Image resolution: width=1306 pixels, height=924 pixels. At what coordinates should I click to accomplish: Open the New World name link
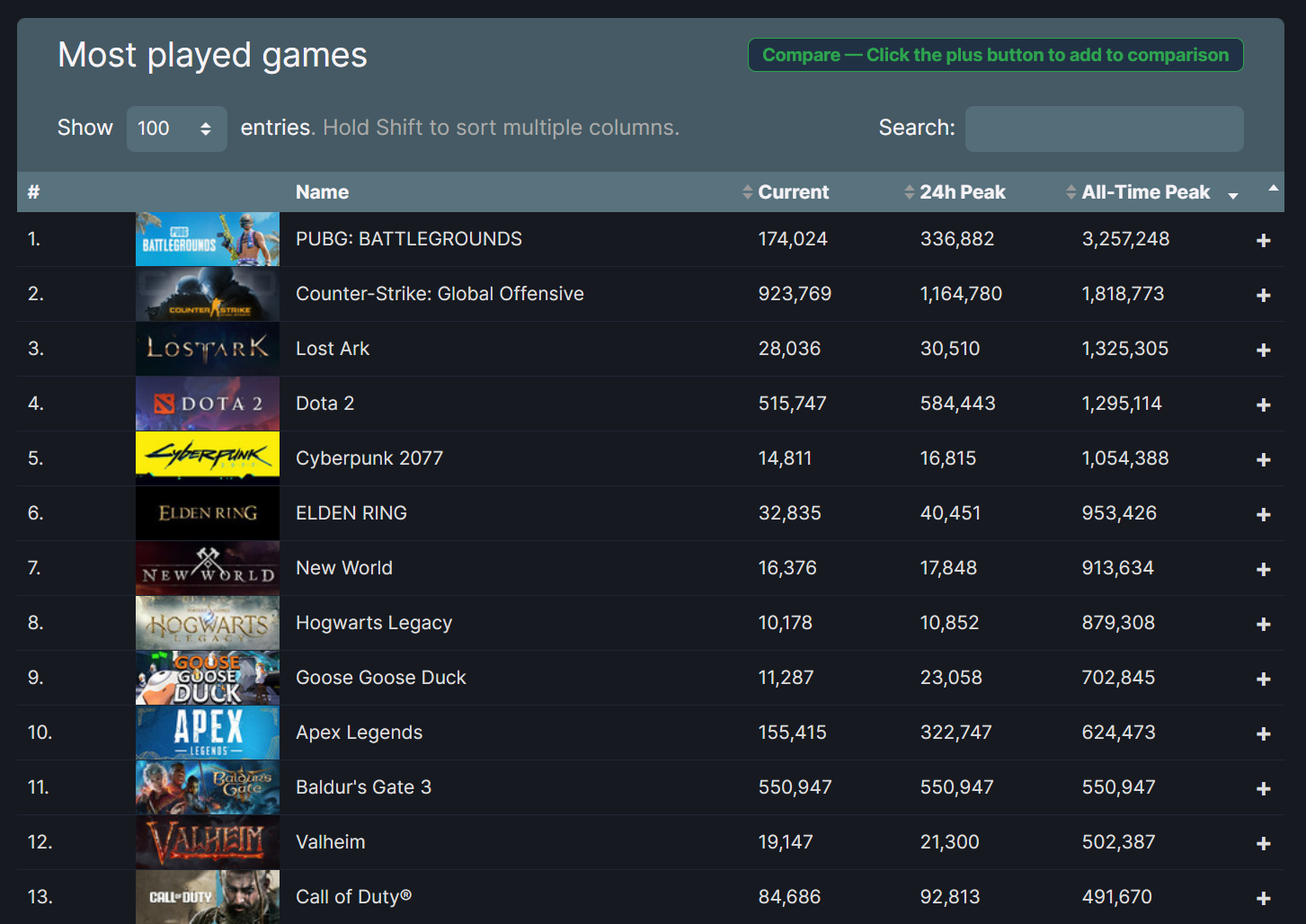pos(344,568)
